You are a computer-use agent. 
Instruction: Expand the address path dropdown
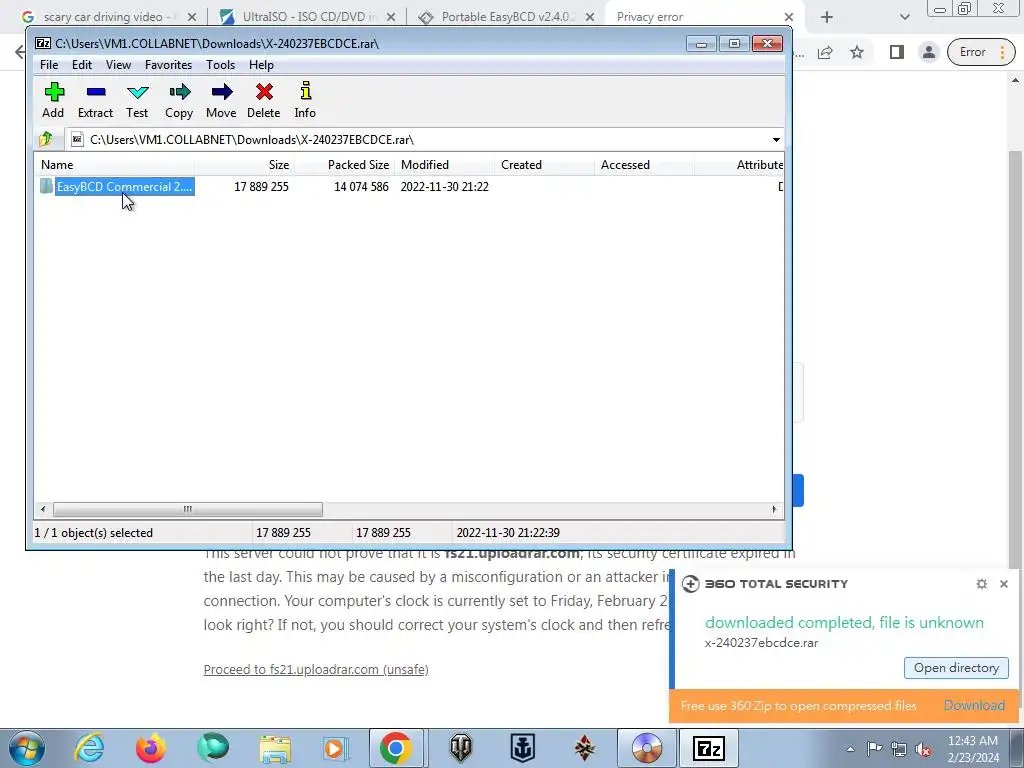tap(776, 140)
